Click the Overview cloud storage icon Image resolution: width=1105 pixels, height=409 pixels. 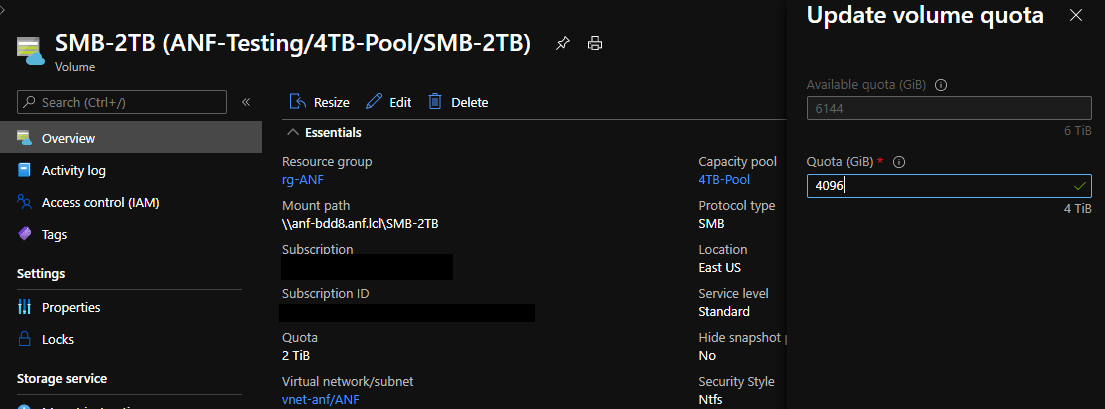click(x=25, y=138)
